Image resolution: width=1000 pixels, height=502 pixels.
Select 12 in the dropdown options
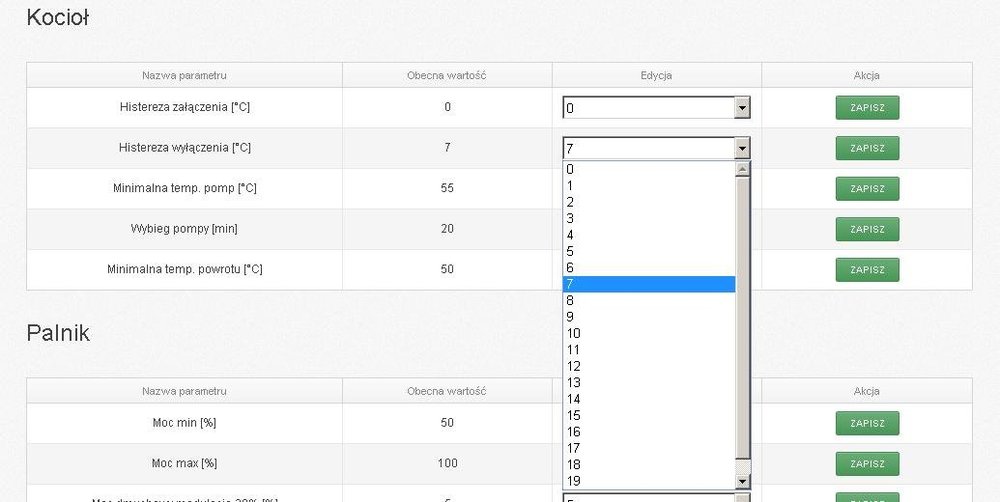[x=648, y=366]
